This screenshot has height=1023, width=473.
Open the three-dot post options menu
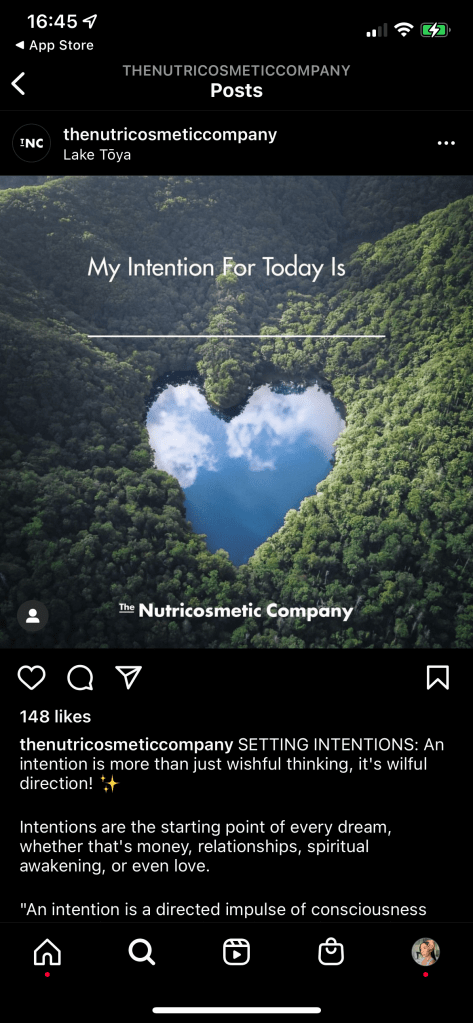(x=446, y=143)
